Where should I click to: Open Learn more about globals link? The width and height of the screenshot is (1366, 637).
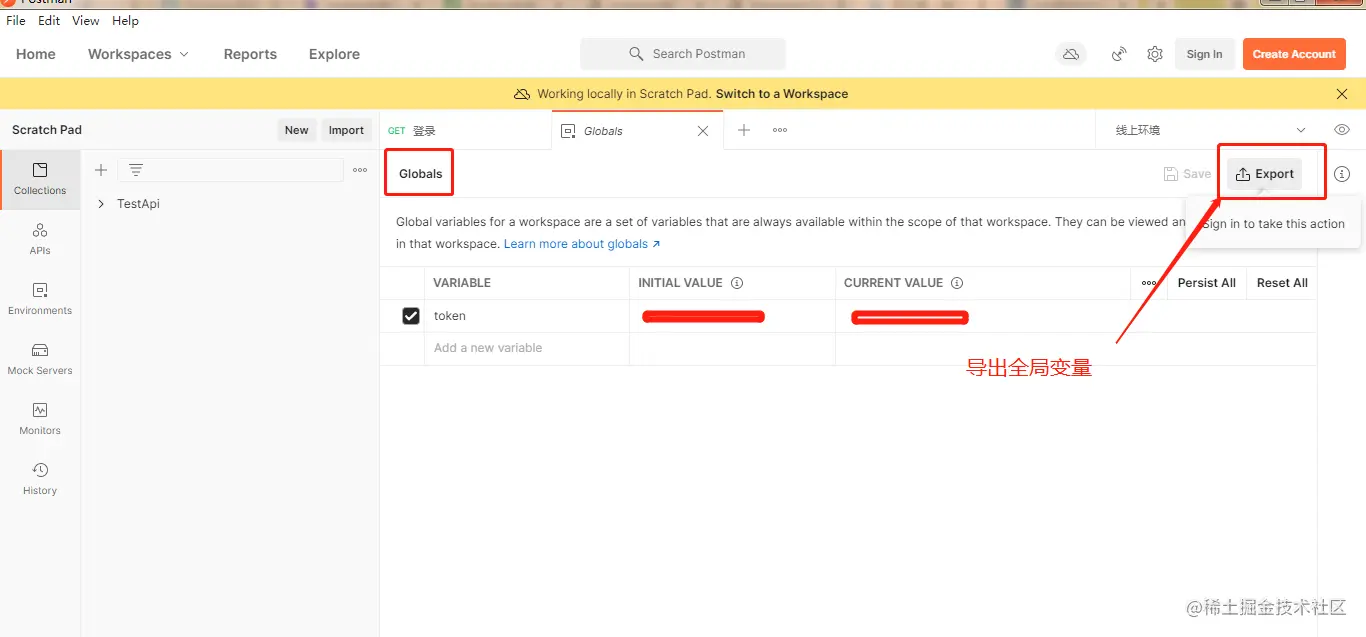pyautogui.click(x=582, y=244)
